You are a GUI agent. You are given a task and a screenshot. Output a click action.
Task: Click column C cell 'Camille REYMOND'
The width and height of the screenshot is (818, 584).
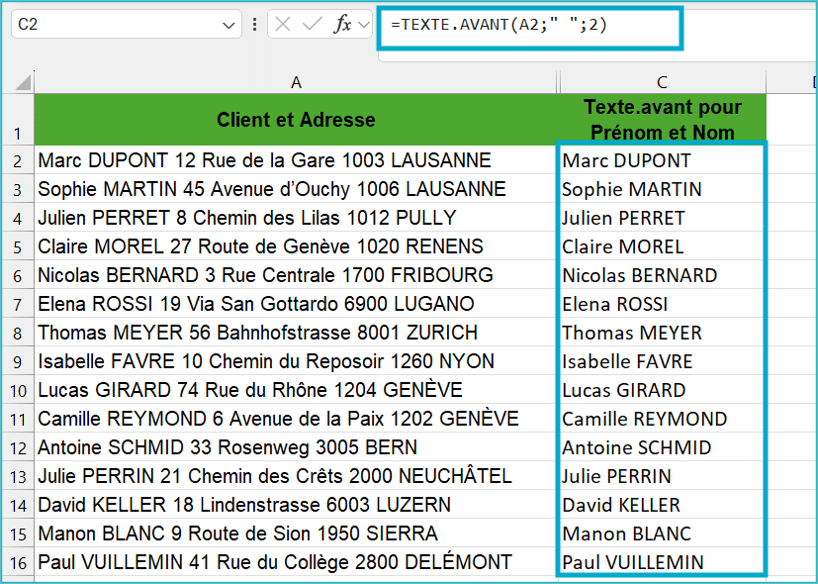point(663,418)
